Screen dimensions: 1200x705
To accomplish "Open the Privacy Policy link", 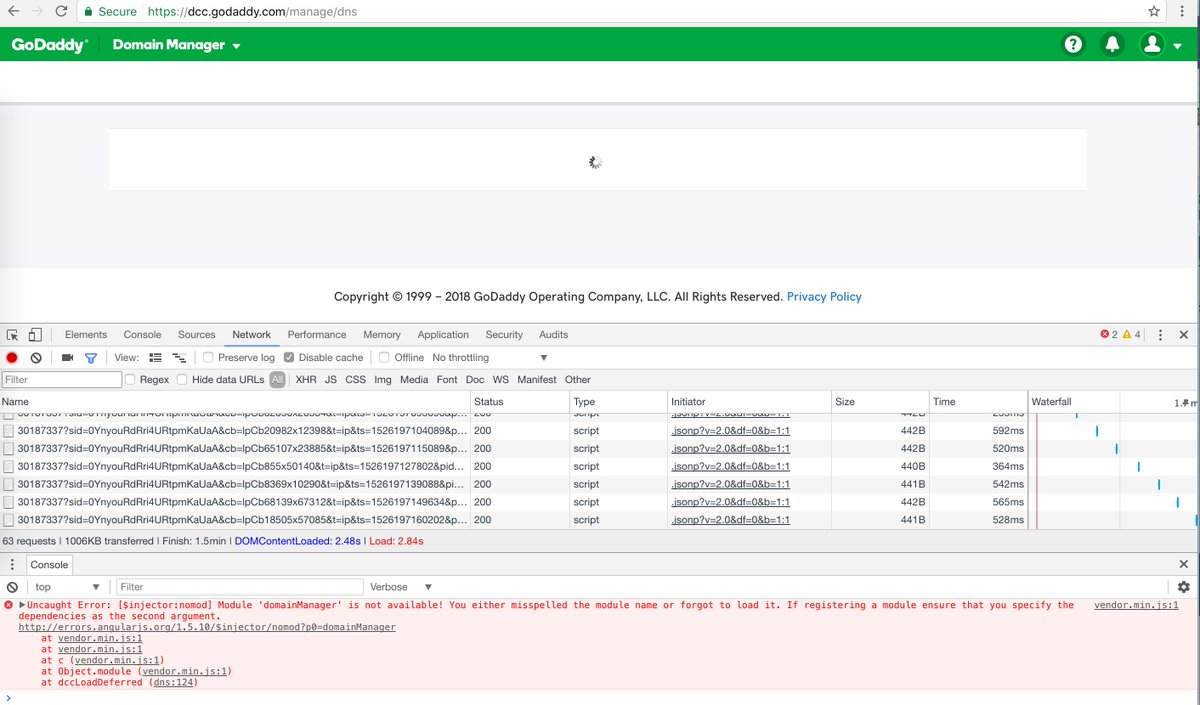I will point(824,297).
